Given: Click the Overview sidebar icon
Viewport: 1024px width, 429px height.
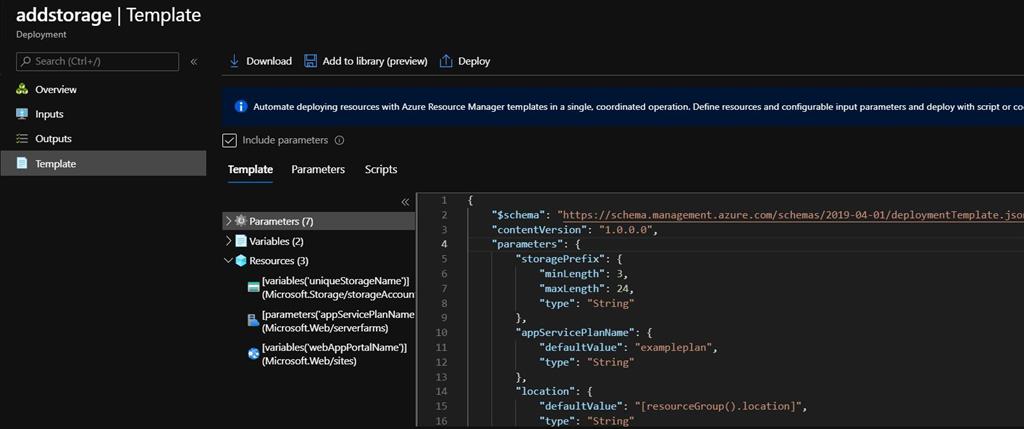Looking at the screenshot, I should (22, 89).
